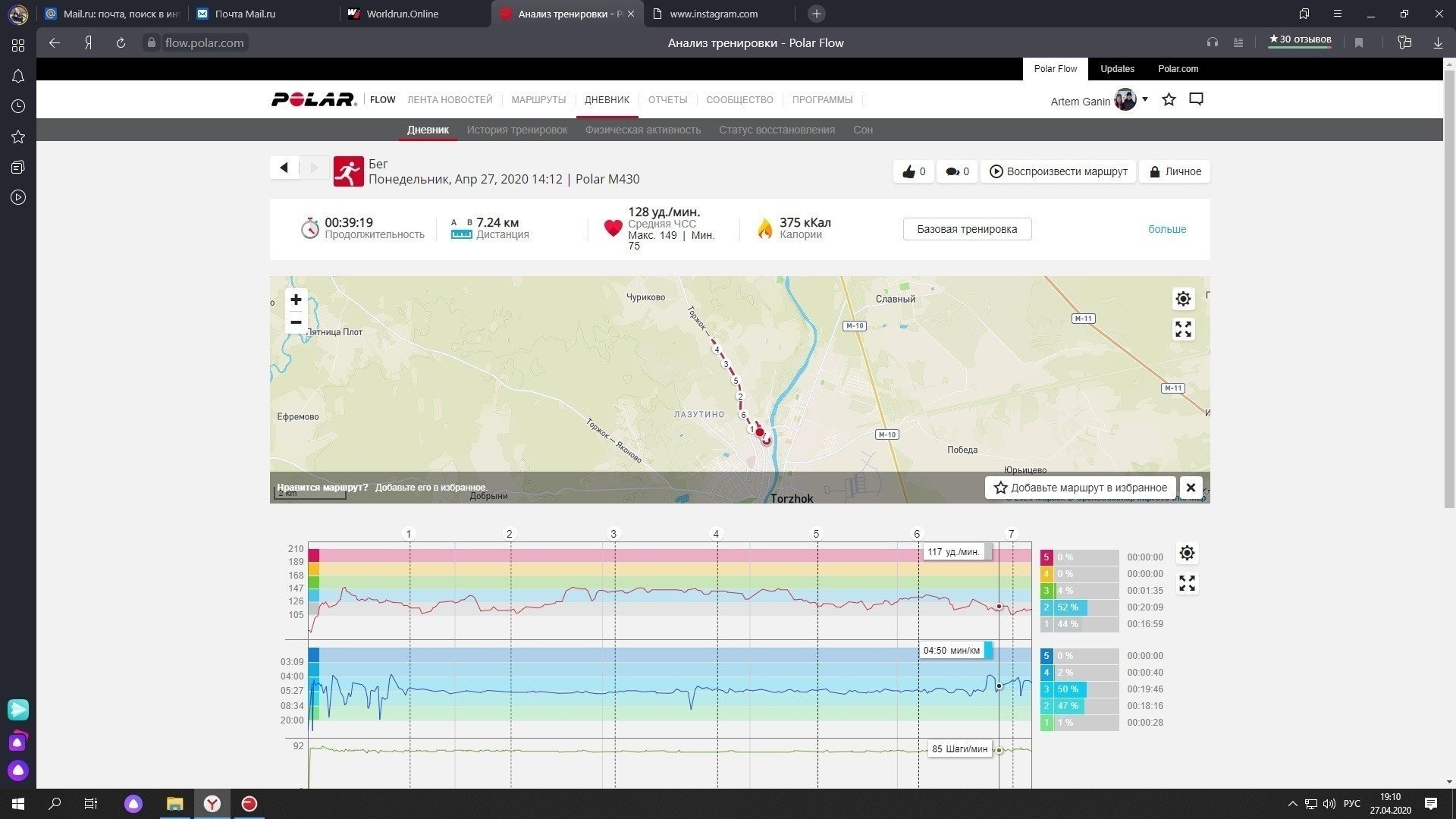
Task: Click the Воспроизвести маршрут button
Action: (x=1059, y=171)
